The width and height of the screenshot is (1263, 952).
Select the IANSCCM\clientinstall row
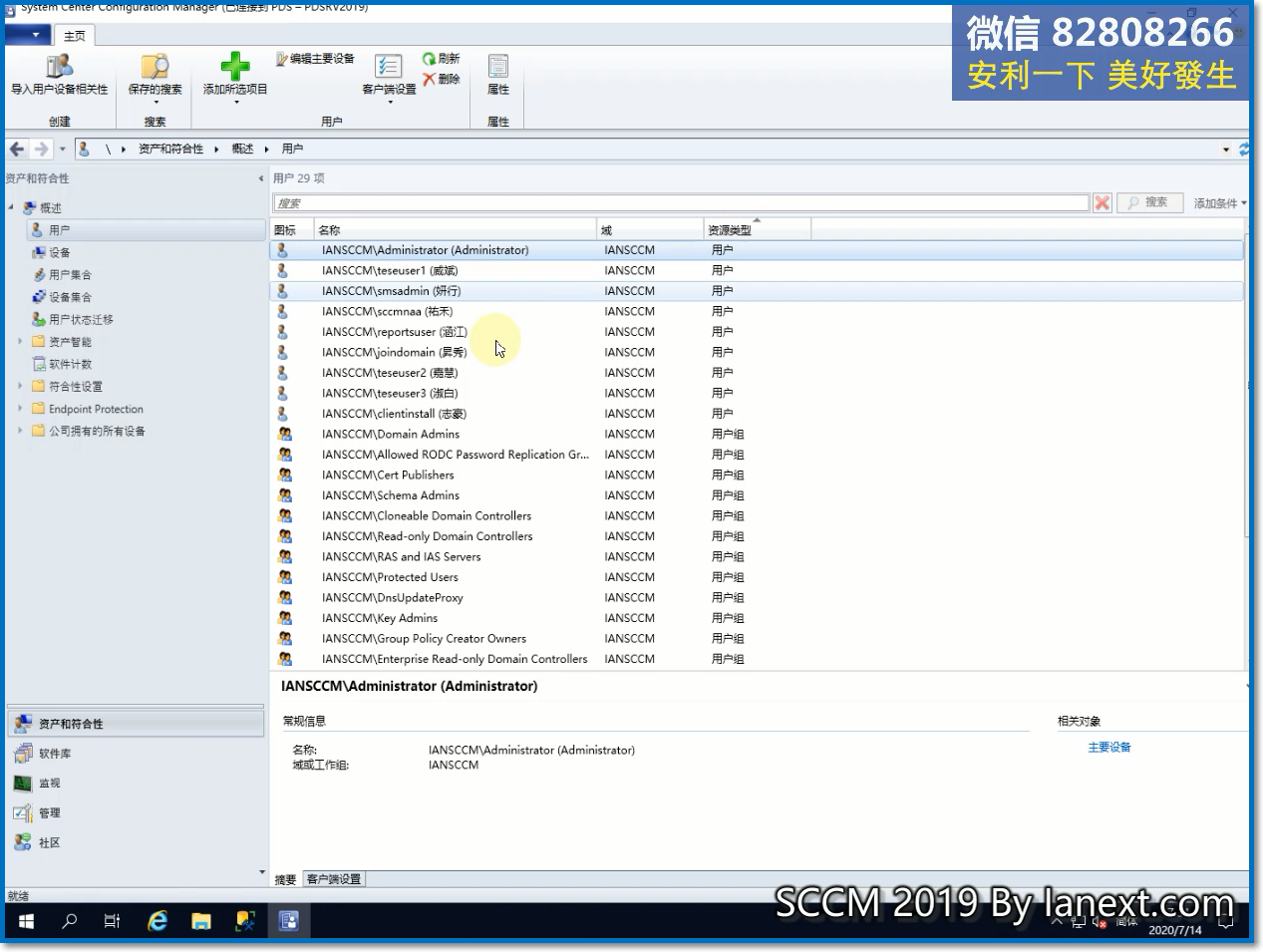coord(757,414)
